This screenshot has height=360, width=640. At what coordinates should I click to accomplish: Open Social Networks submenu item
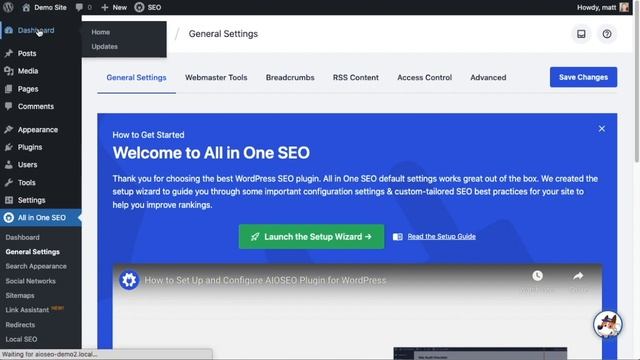point(31,281)
